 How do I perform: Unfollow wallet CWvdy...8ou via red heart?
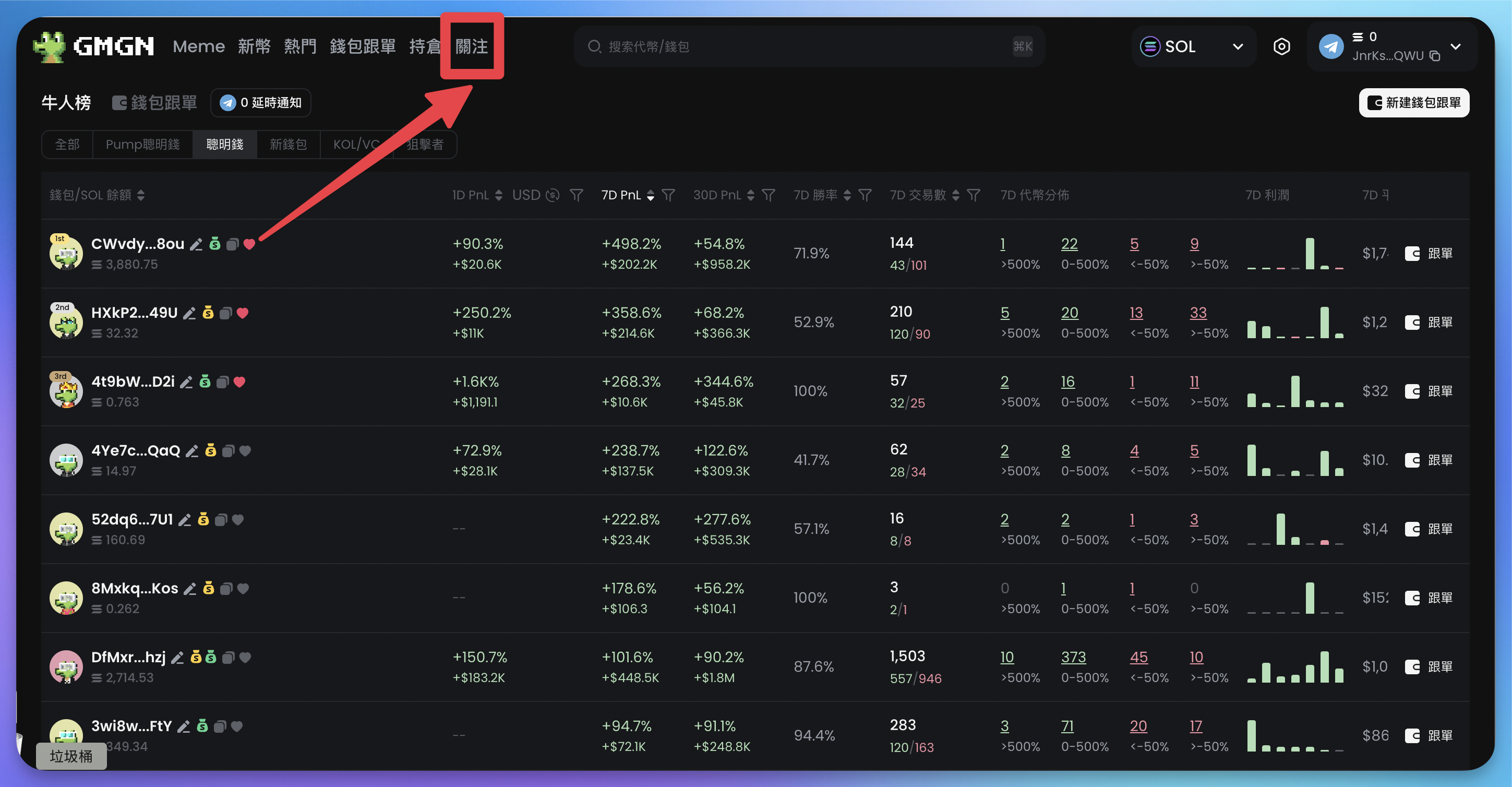point(249,244)
